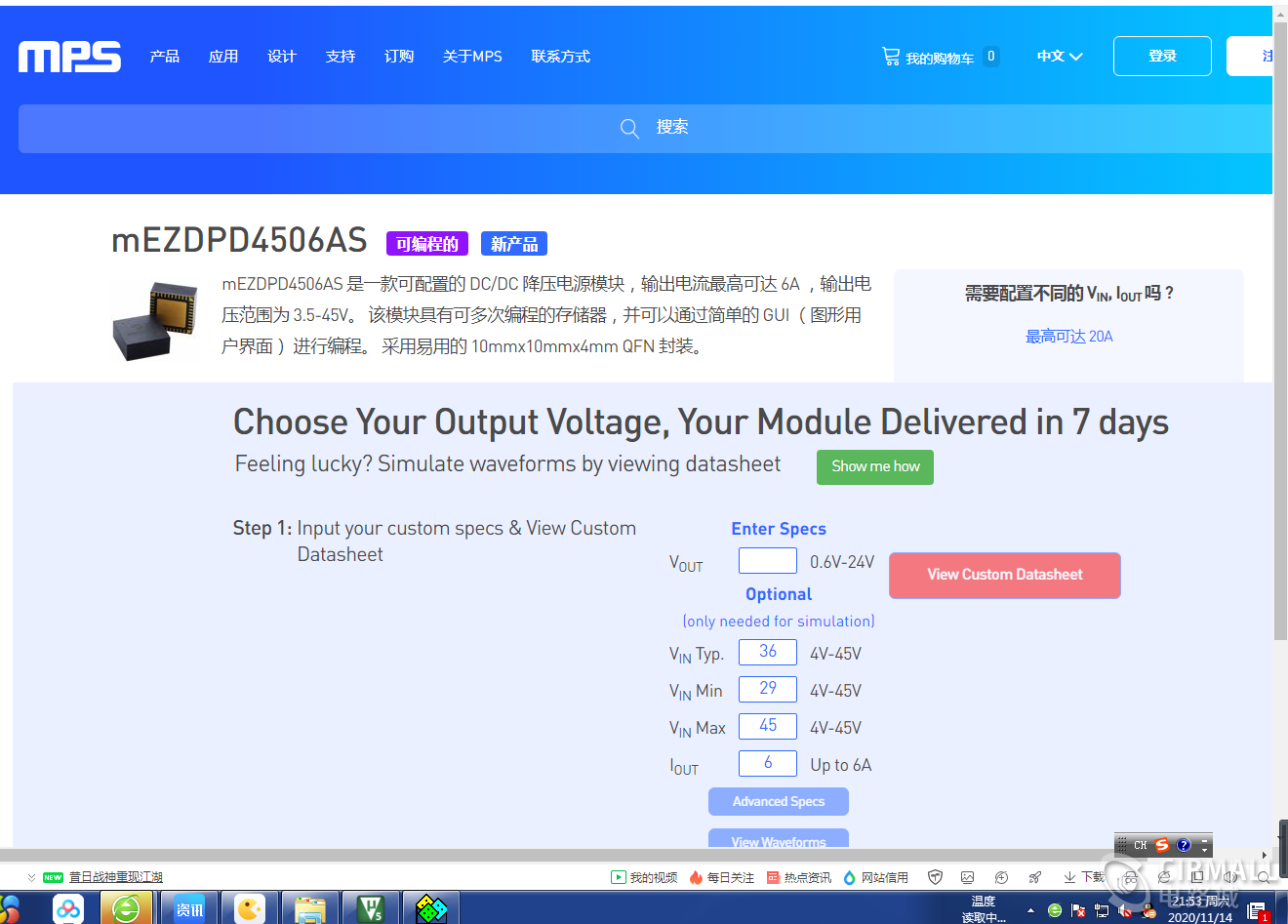Open the 昔日战神重现江湖 news link
The image size is (1288, 924).
tap(116, 877)
